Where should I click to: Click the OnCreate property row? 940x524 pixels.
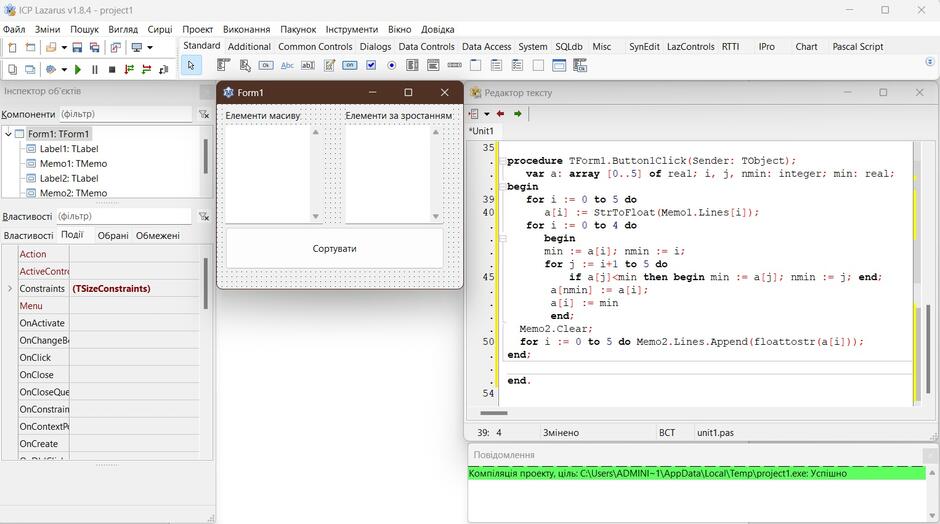[109, 444]
